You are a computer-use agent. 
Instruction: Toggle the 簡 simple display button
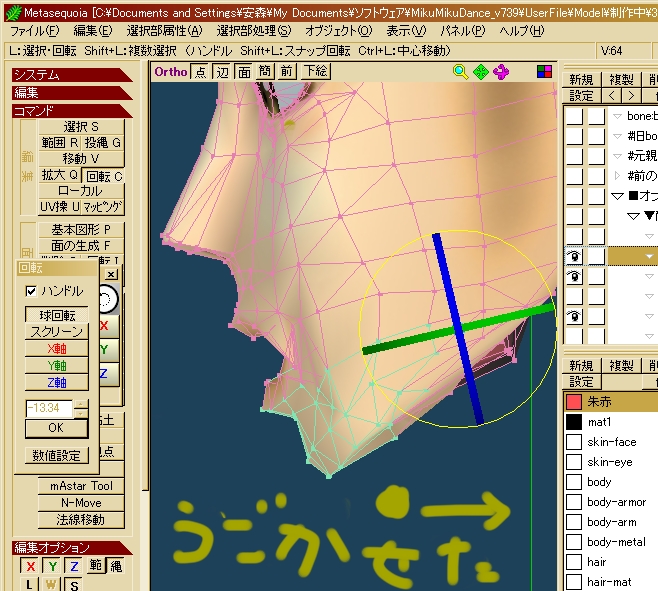tap(265, 71)
